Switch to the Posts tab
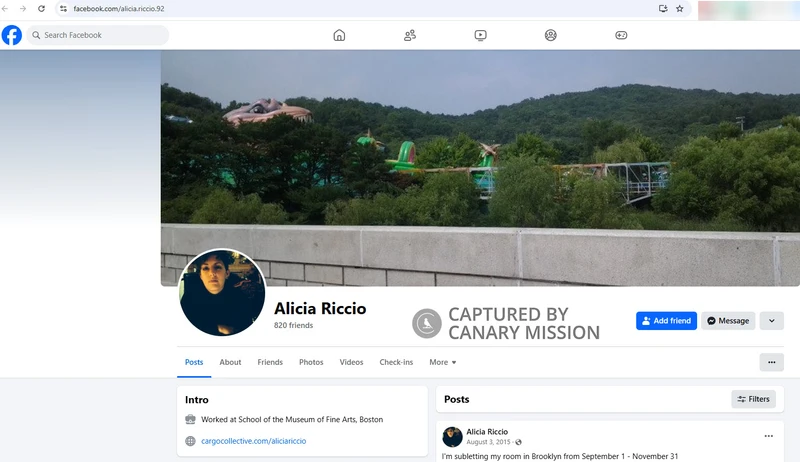Image resolution: width=800 pixels, height=462 pixels. (194, 362)
